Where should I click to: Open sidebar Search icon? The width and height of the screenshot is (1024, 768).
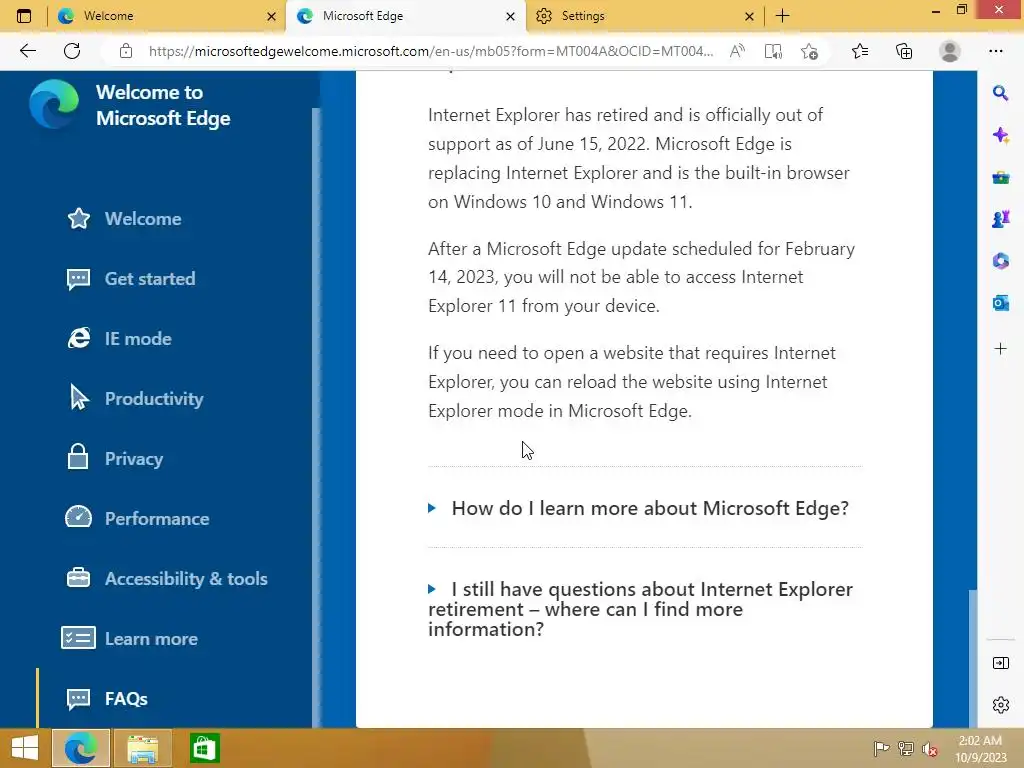[1000, 93]
